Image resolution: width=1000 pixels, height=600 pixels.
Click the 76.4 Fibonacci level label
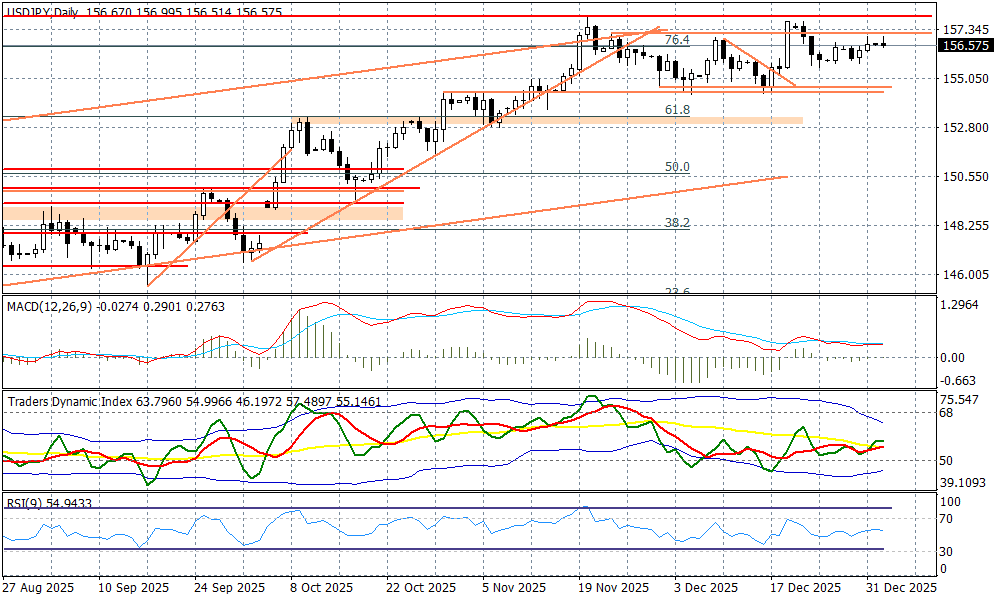pyautogui.click(x=677, y=40)
